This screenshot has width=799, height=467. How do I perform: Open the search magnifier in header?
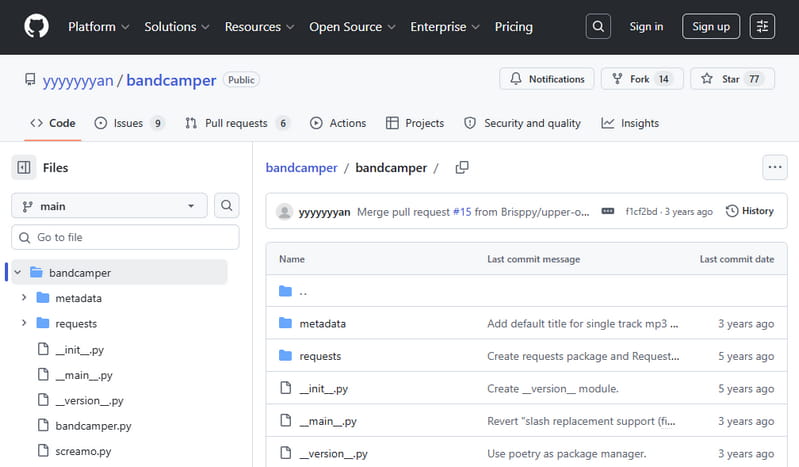pyautogui.click(x=598, y=26)
